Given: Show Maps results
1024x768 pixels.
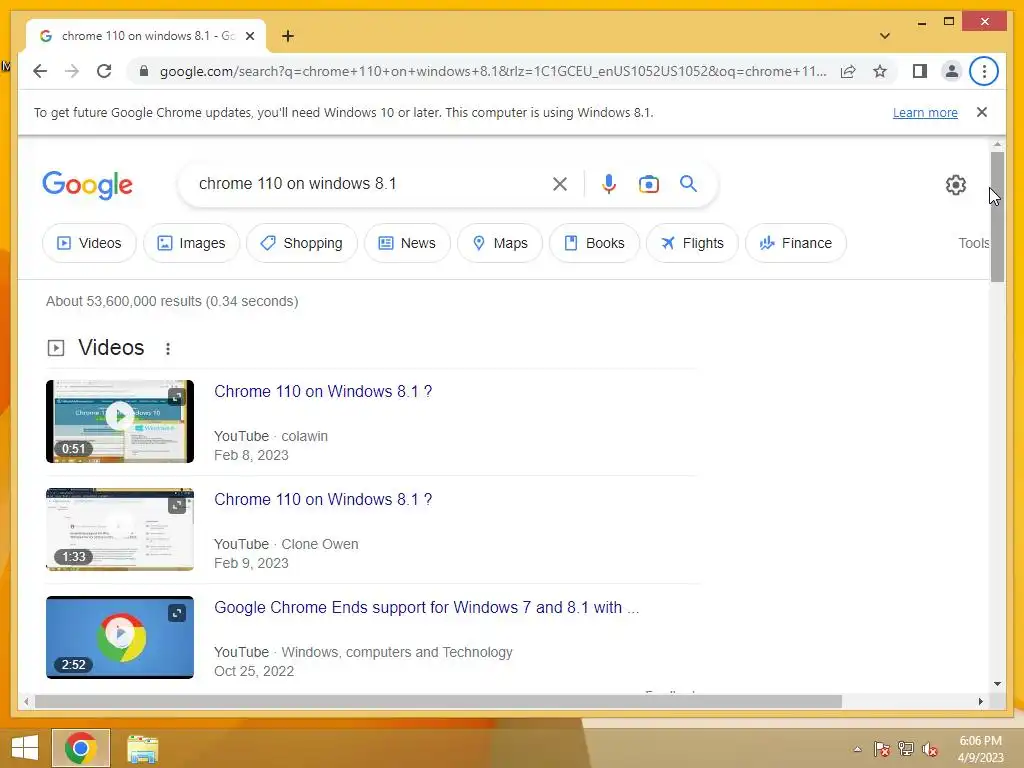Looking at the screenshot, I should (500, 243).
